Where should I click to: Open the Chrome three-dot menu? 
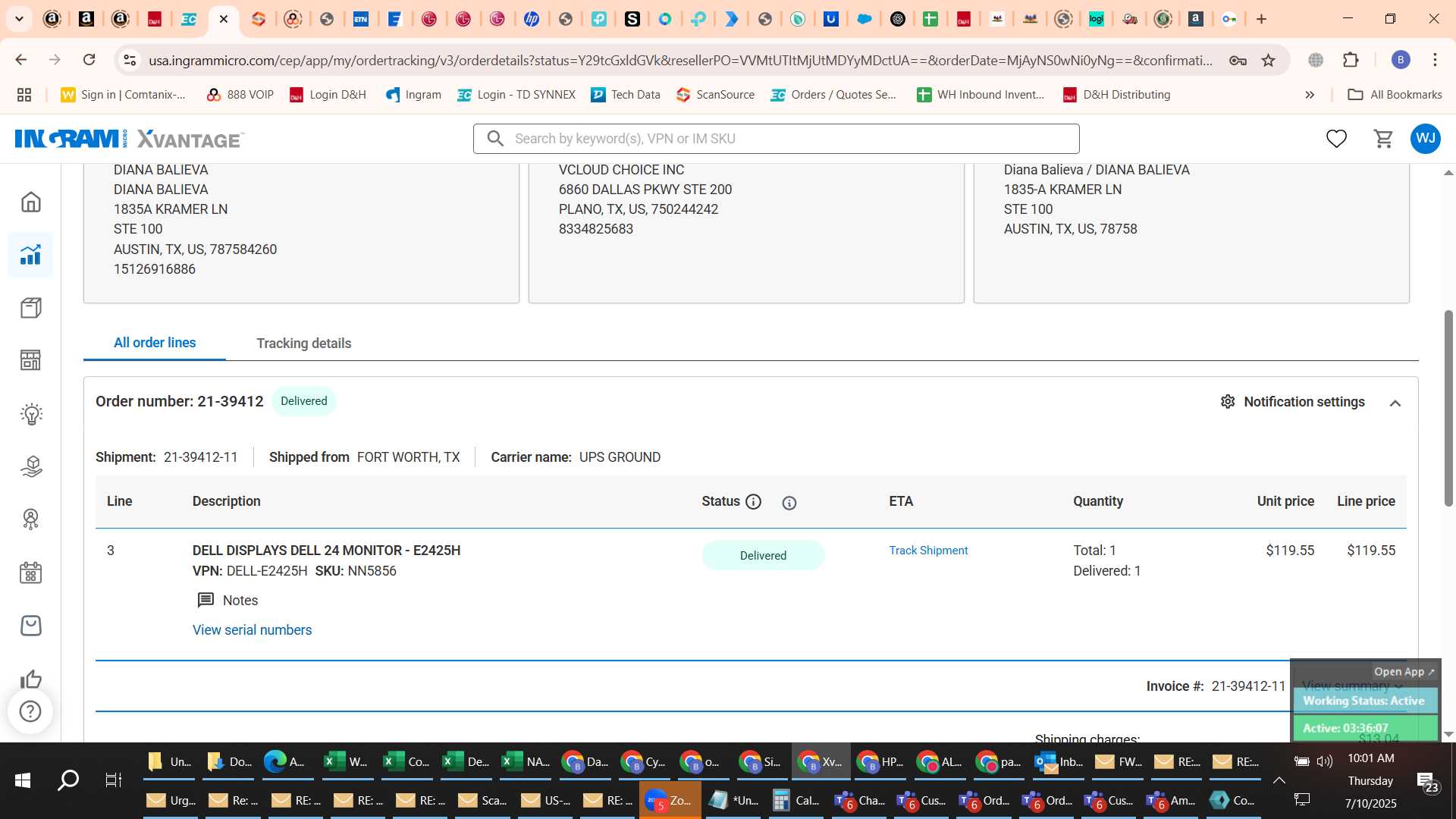click(x=1435, y=60)
